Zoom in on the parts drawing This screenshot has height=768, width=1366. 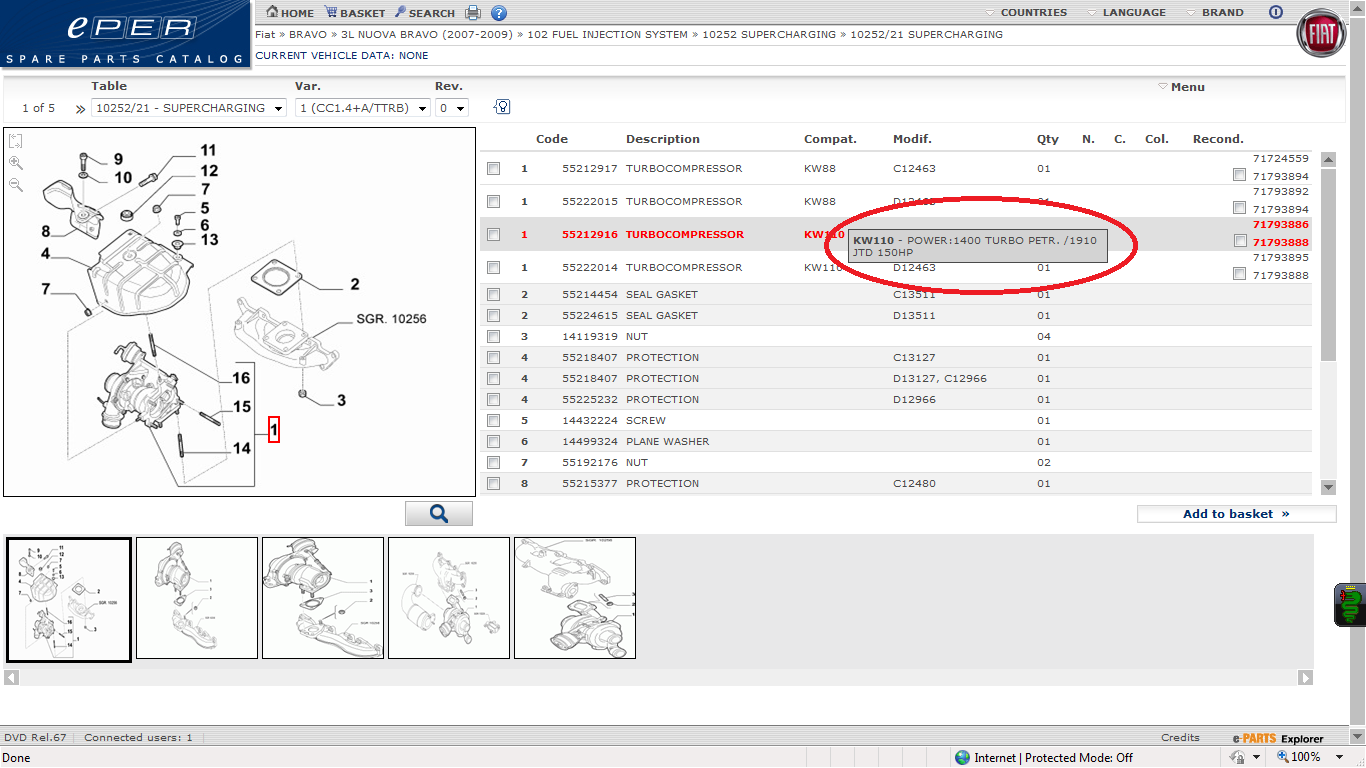[x=16, y=162]
